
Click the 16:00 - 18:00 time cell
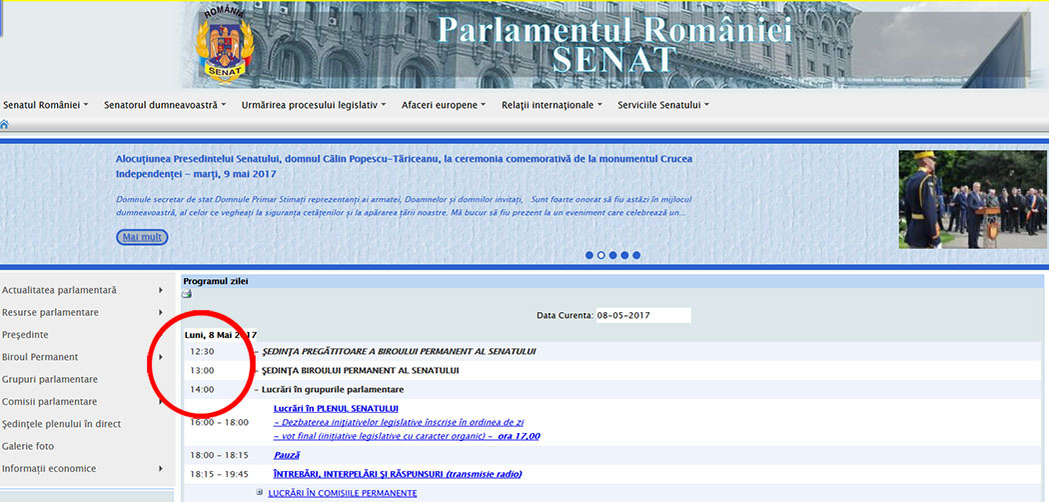(219, 422)
